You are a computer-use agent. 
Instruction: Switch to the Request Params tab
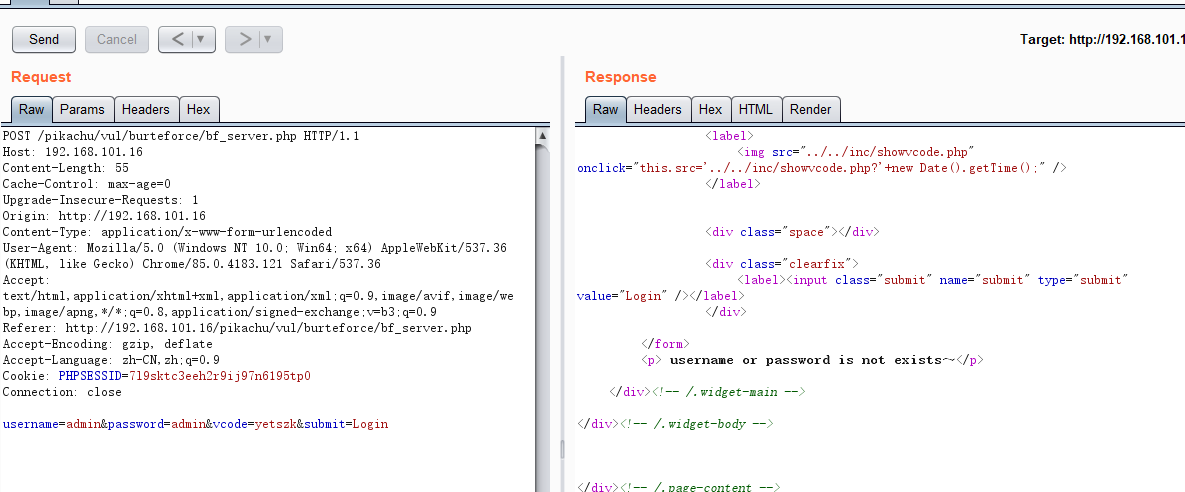[82, 110]
